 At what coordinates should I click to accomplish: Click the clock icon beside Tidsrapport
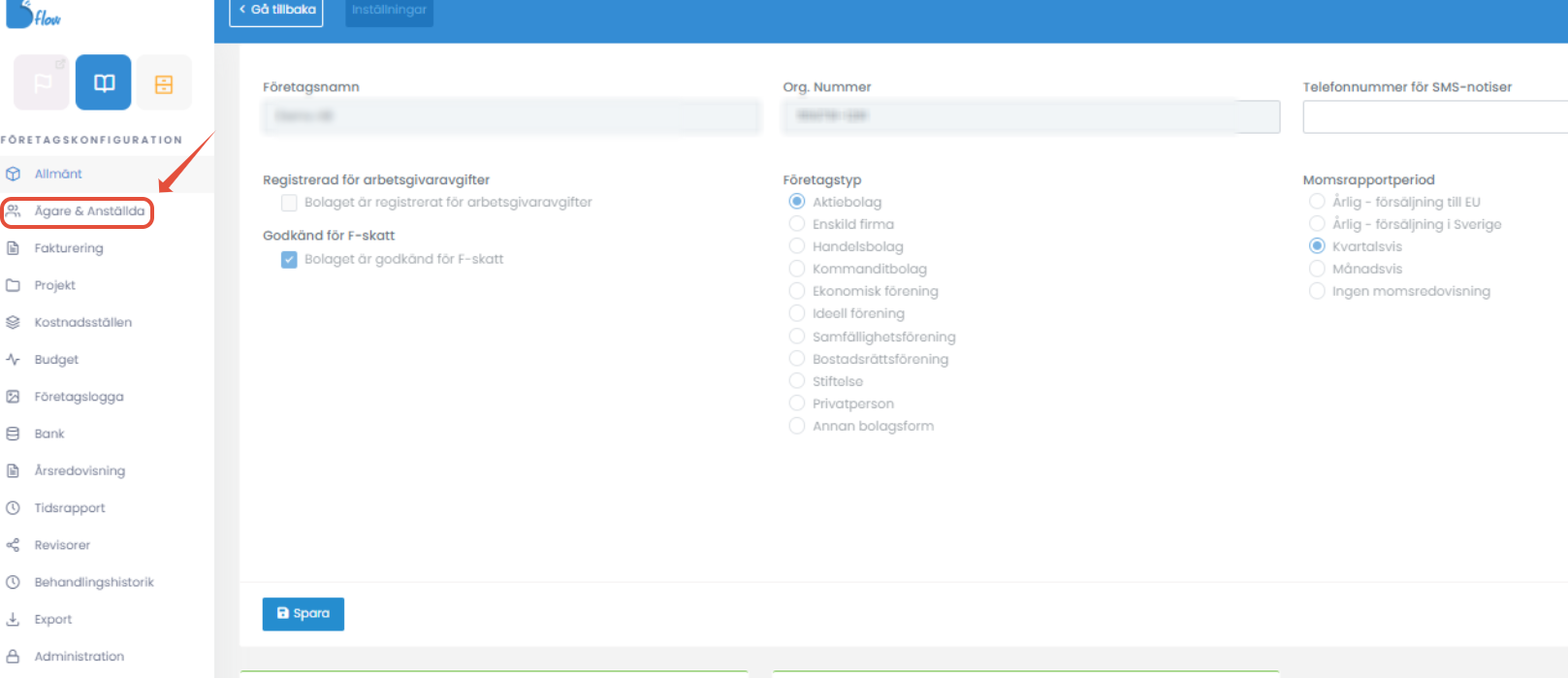point(14,507)
